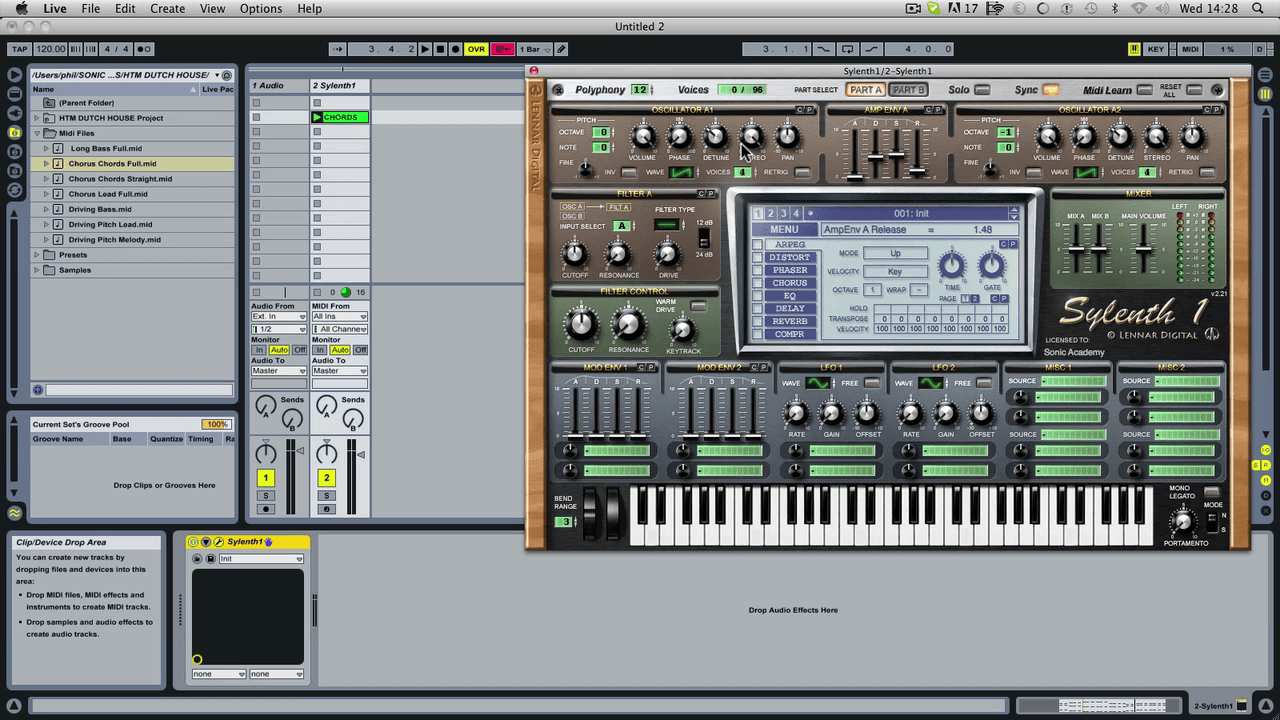
Task: Open the Edit menu
Action: pyautogui.click(x=125, y=9)
